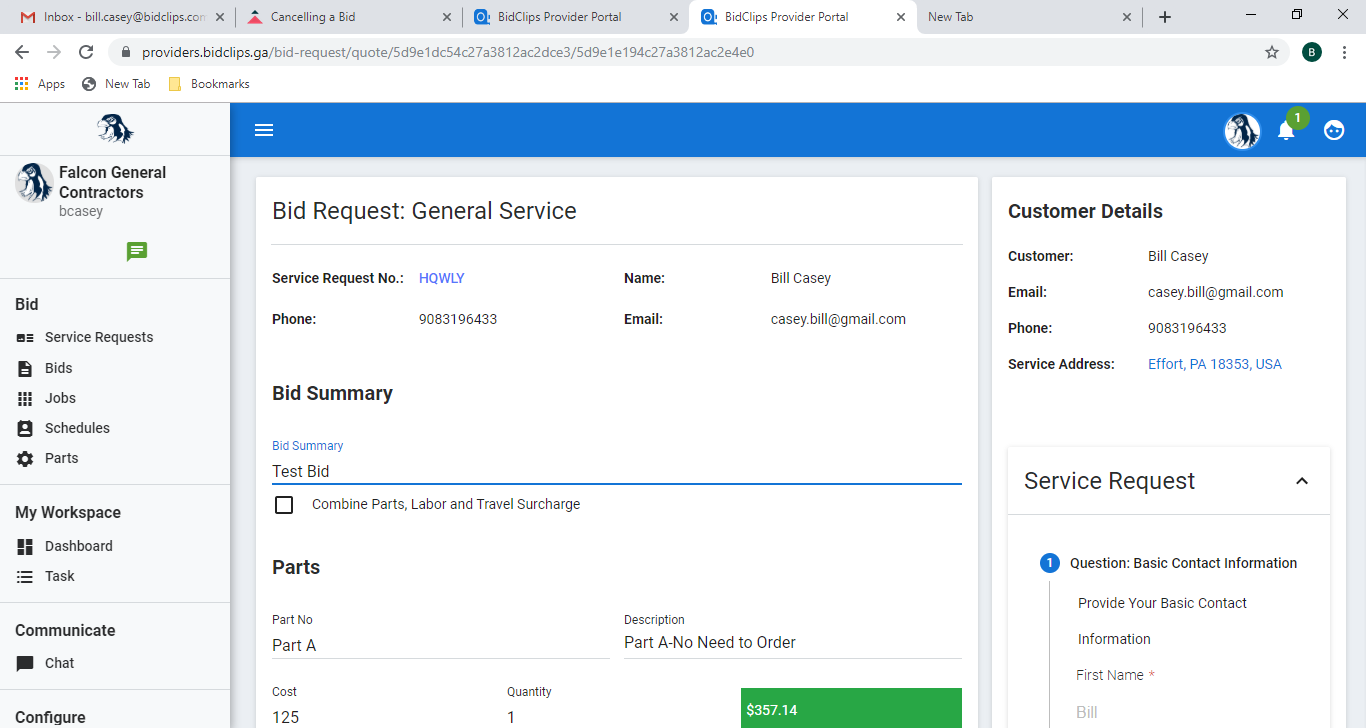
Task: Click the Bill Casey name in Bid Request
Action: tap(800, 278)
